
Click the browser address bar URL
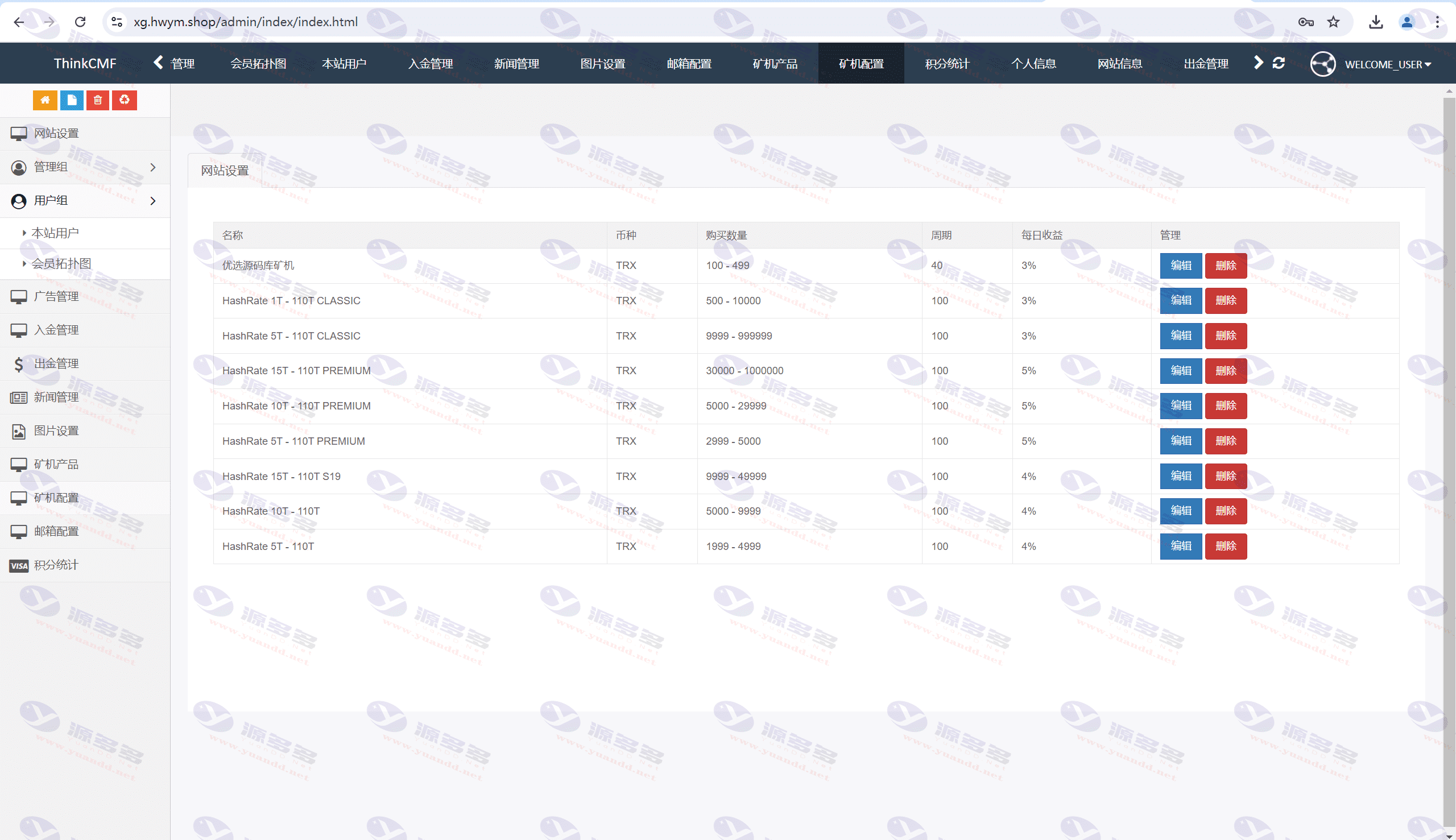(x=246, y=22)
